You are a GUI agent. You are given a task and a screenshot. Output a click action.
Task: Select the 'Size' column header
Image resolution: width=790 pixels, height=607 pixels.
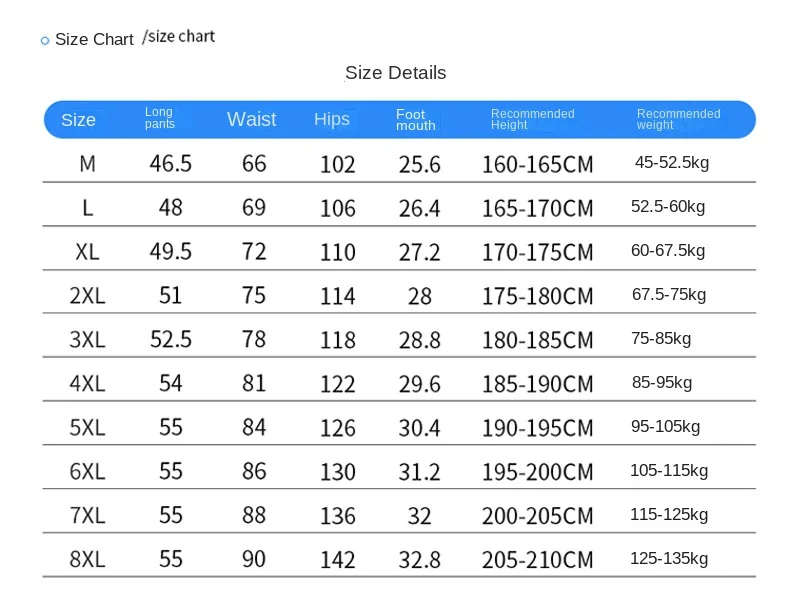(78, 120)
